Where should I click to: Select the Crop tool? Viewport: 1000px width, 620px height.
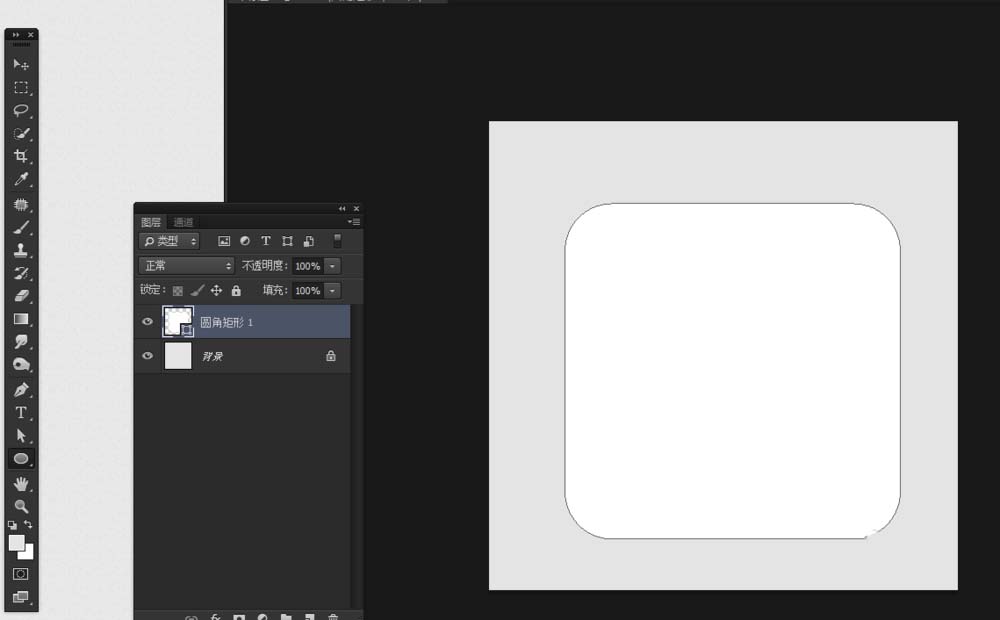(x=20, y=156)
